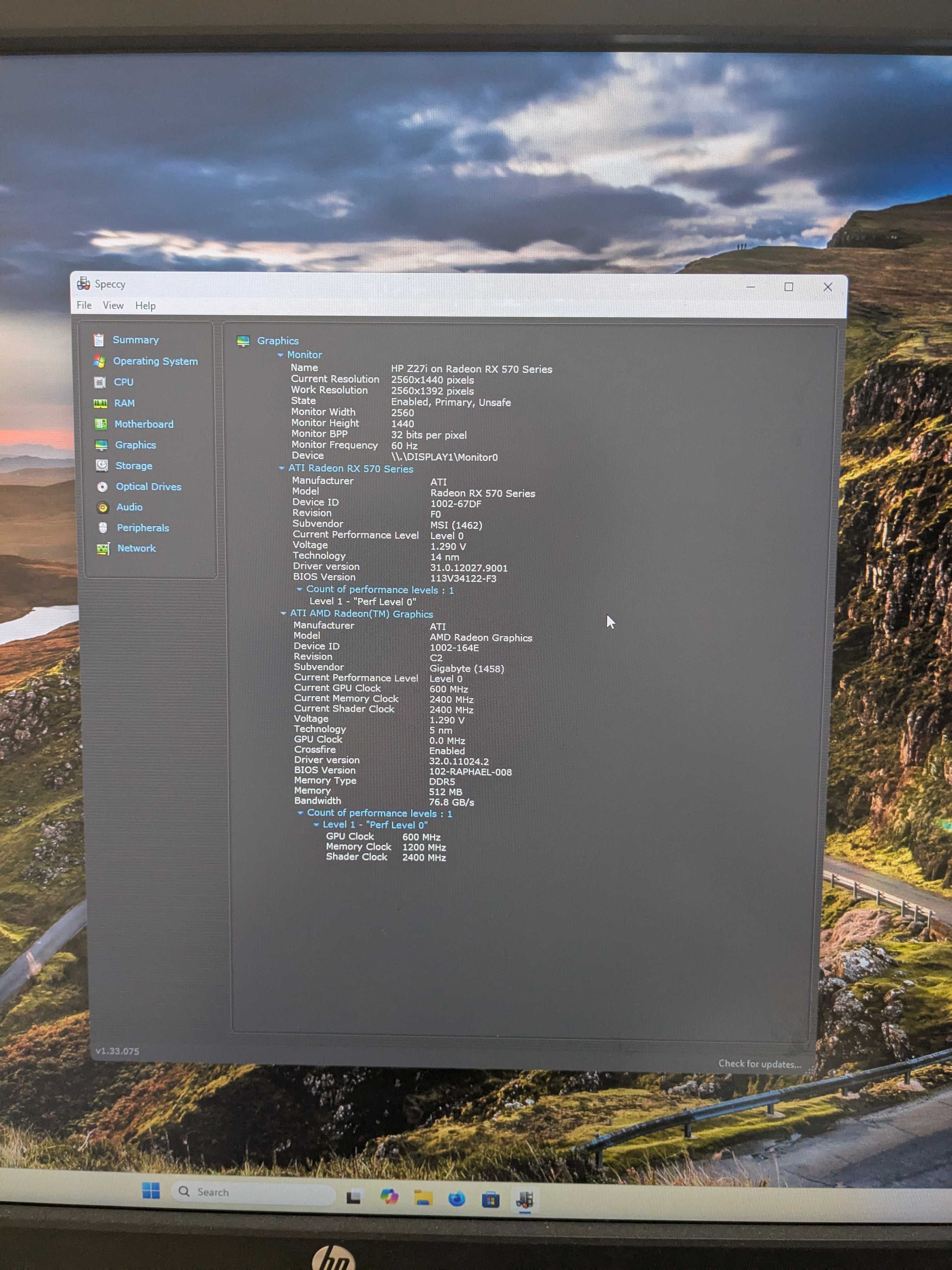
Task: Open the Peripherals section
Action: pos(143,528)
